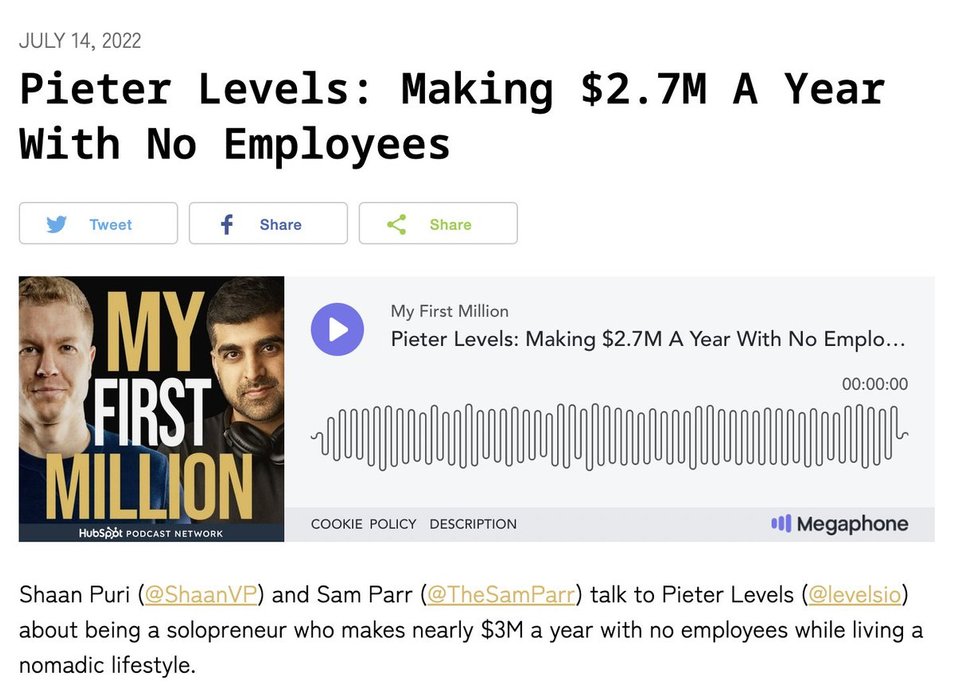The width and height of the screenshot is (955, 700).
Task: Visit the @ShaanVP profile link
Action: point(203,595)
